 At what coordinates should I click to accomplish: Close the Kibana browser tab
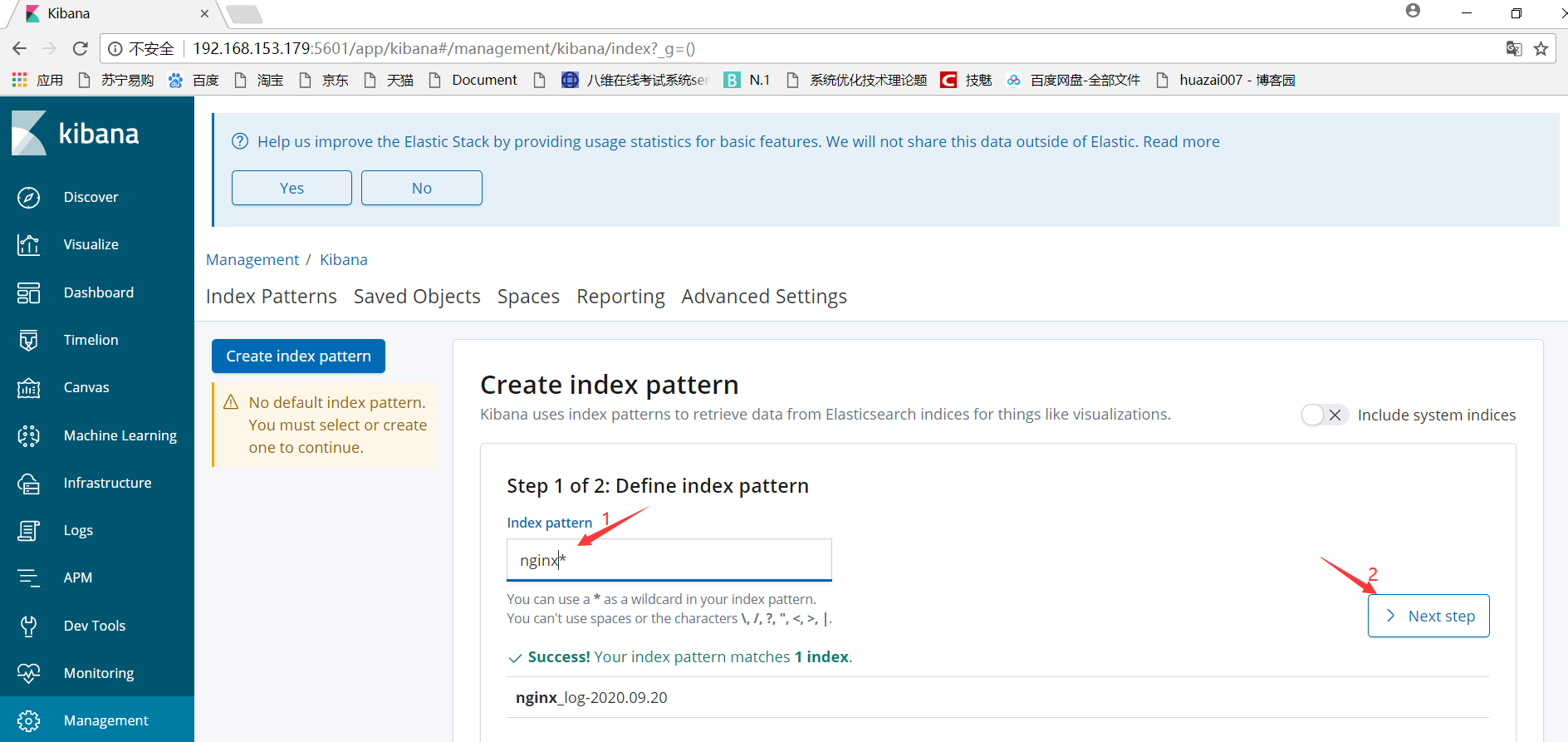(205, 13)
